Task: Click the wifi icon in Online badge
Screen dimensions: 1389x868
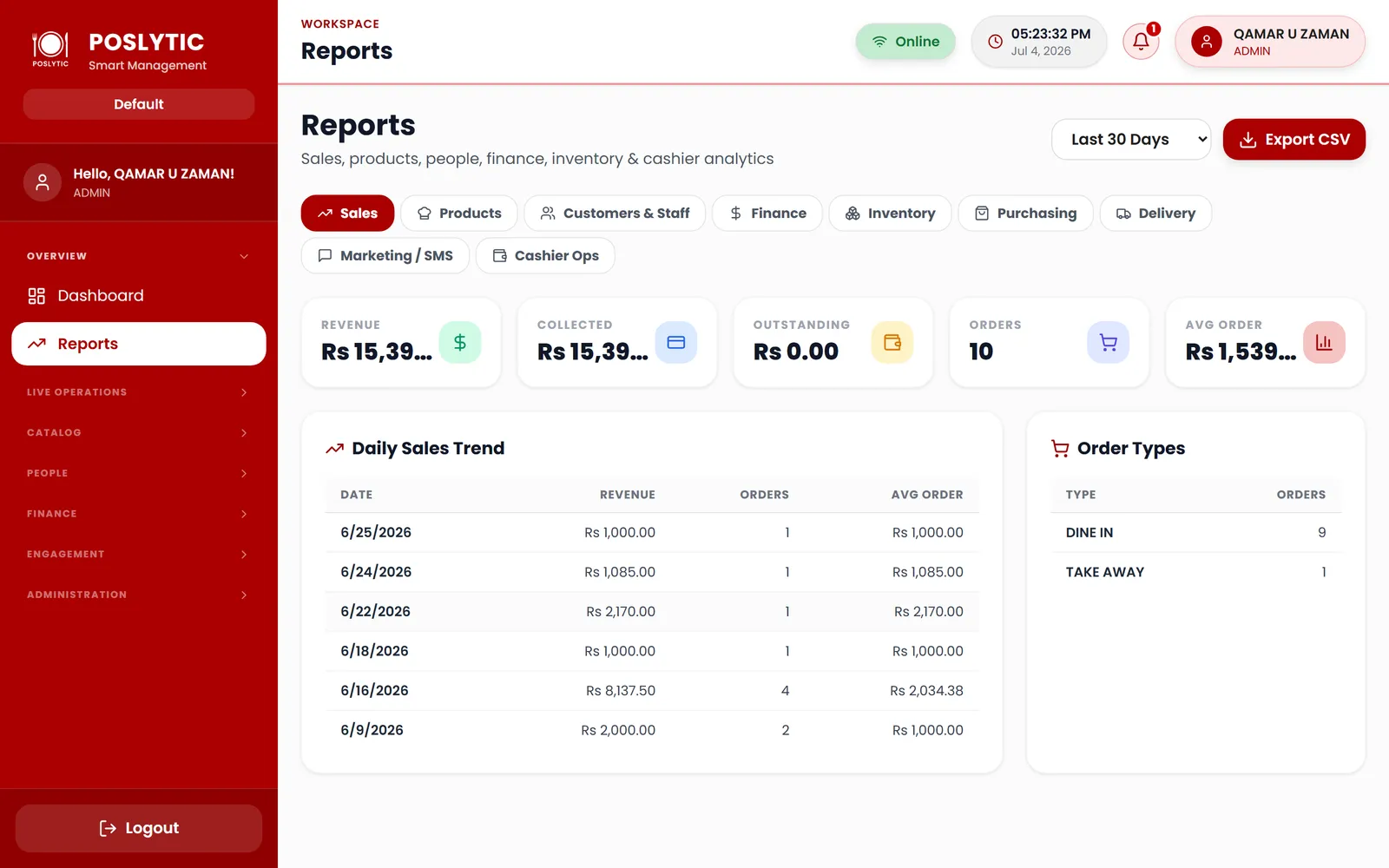Action: tap(879, 42)
